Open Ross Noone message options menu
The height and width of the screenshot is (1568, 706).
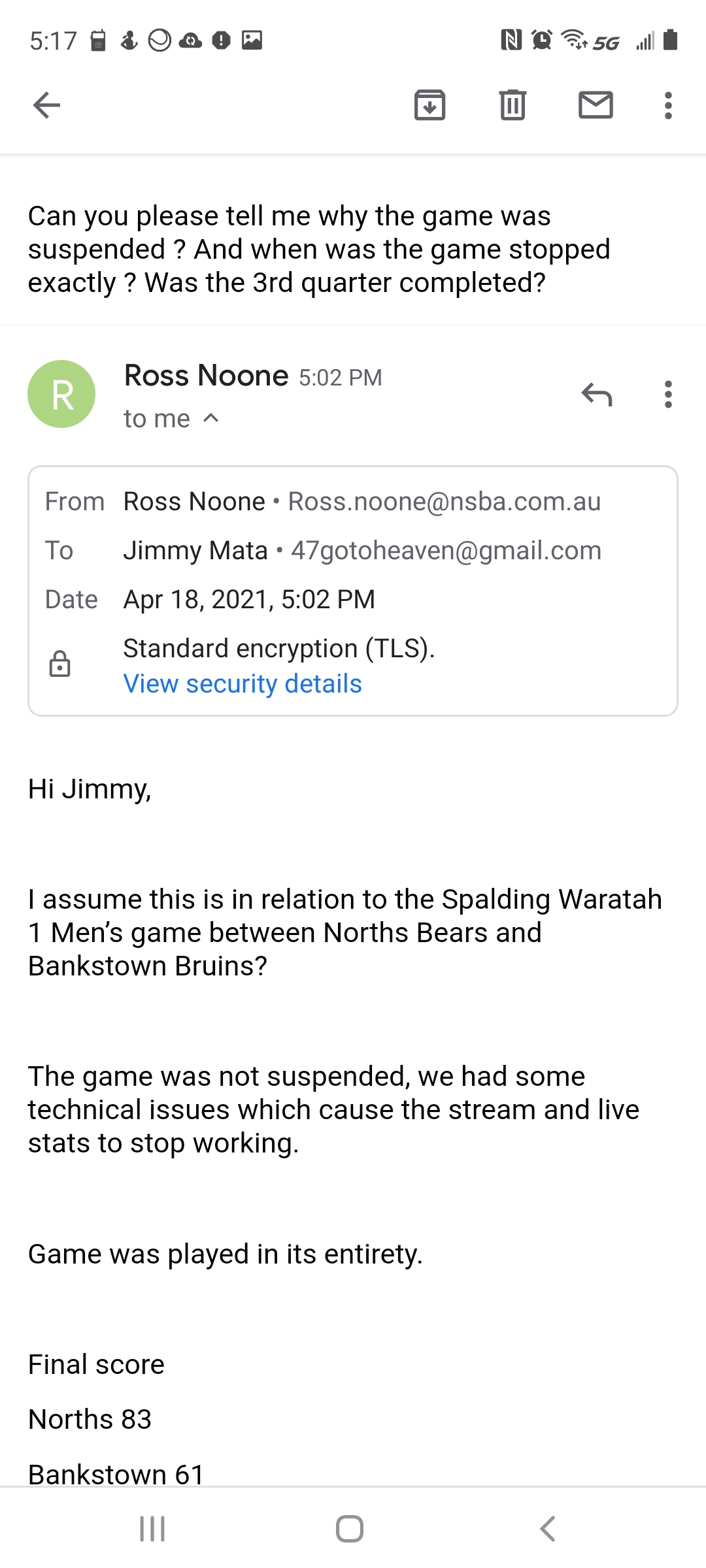pyautogui.click(x=667, y=395)
